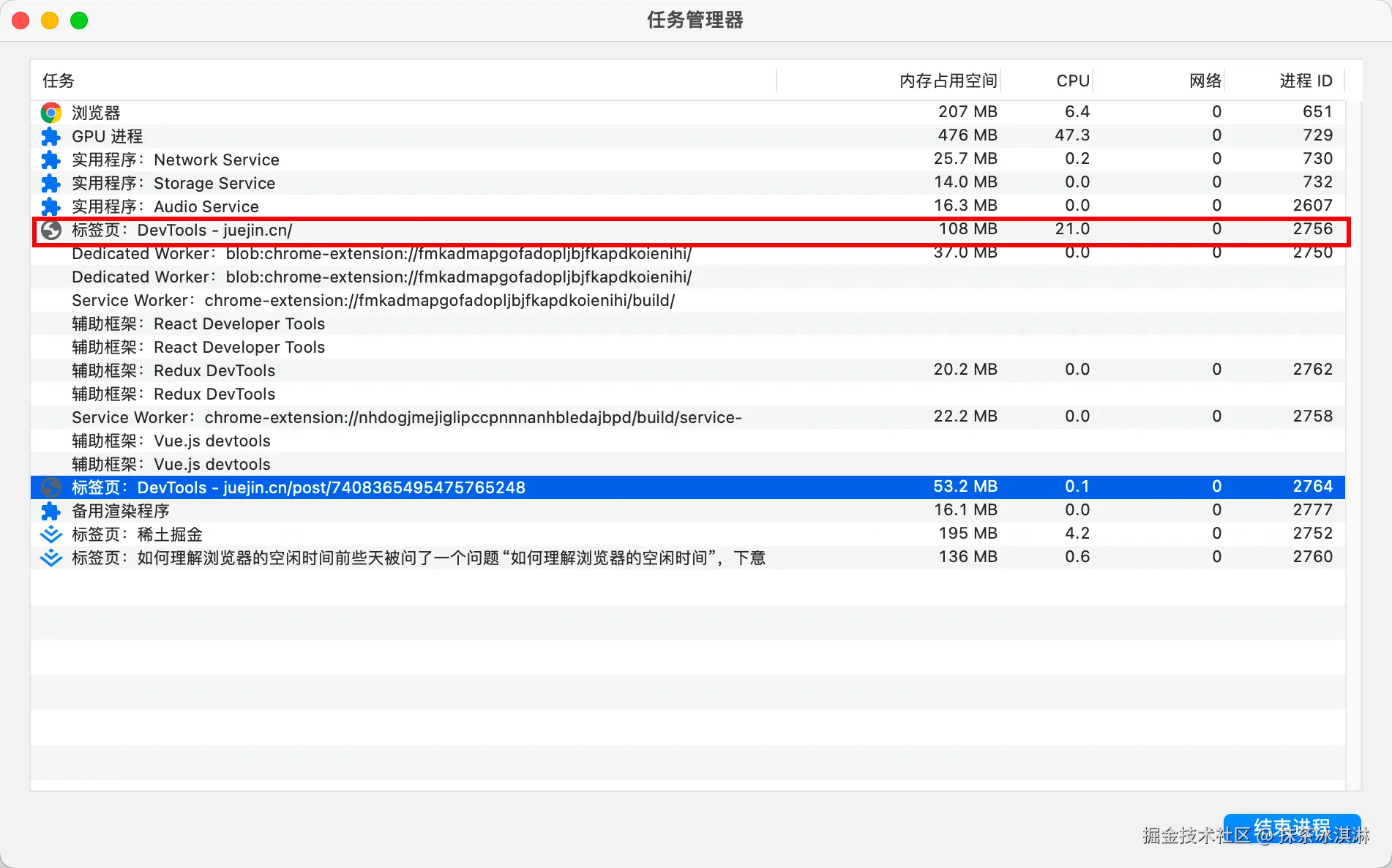Click the 结束进程 button
Screen dimensions: 1392x868
point(1292,829)
